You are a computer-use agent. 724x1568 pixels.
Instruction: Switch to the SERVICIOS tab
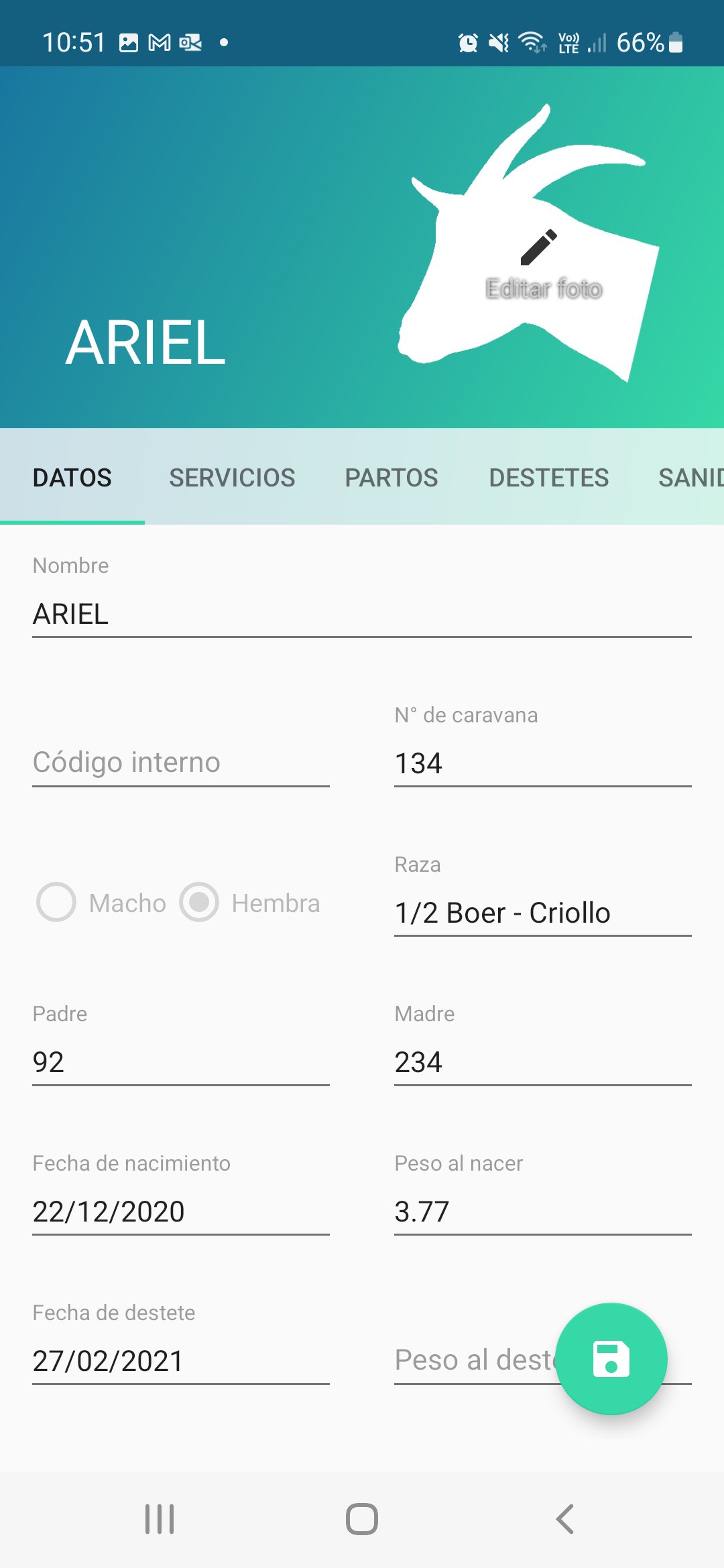click(x=232, y=478)
